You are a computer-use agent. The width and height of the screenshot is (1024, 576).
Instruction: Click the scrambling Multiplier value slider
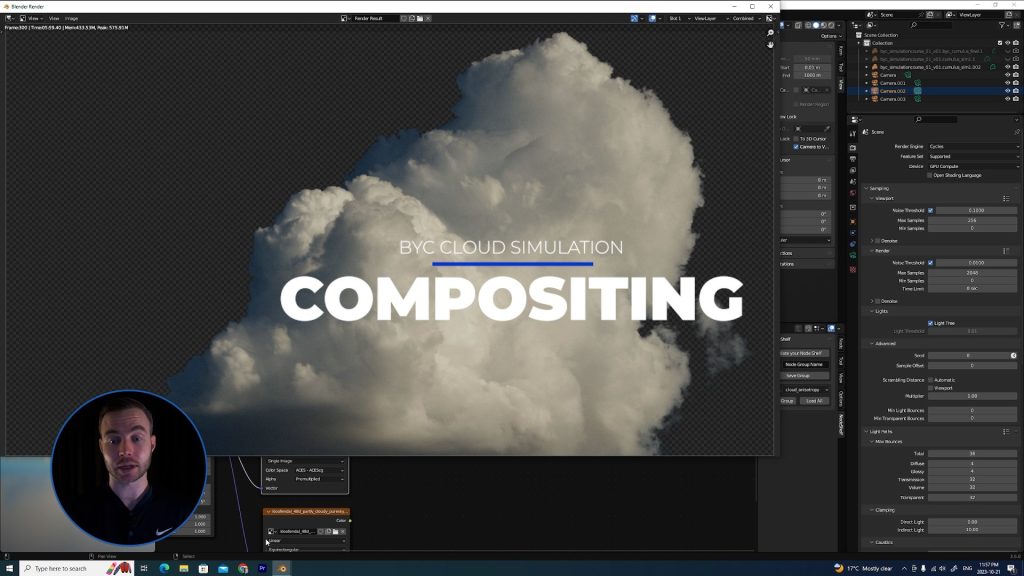click(972, 396)
